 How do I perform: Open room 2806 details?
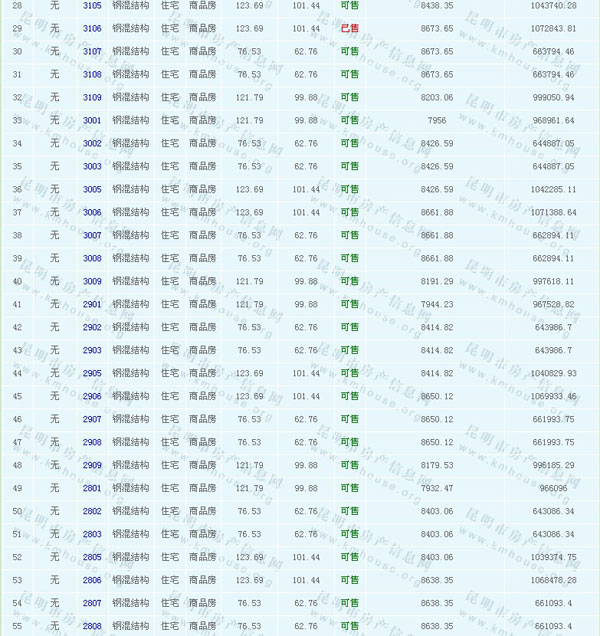(x=92, y=580)
